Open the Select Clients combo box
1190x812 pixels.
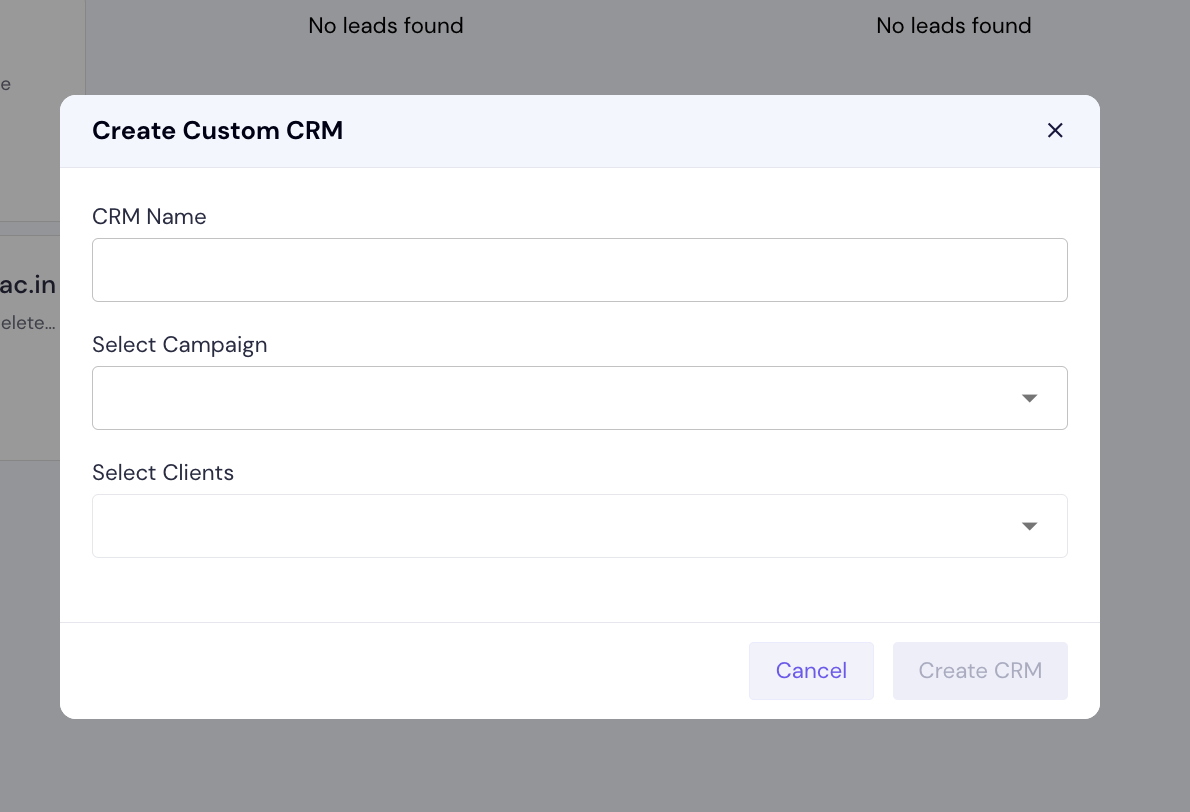(x=580, y=527)
